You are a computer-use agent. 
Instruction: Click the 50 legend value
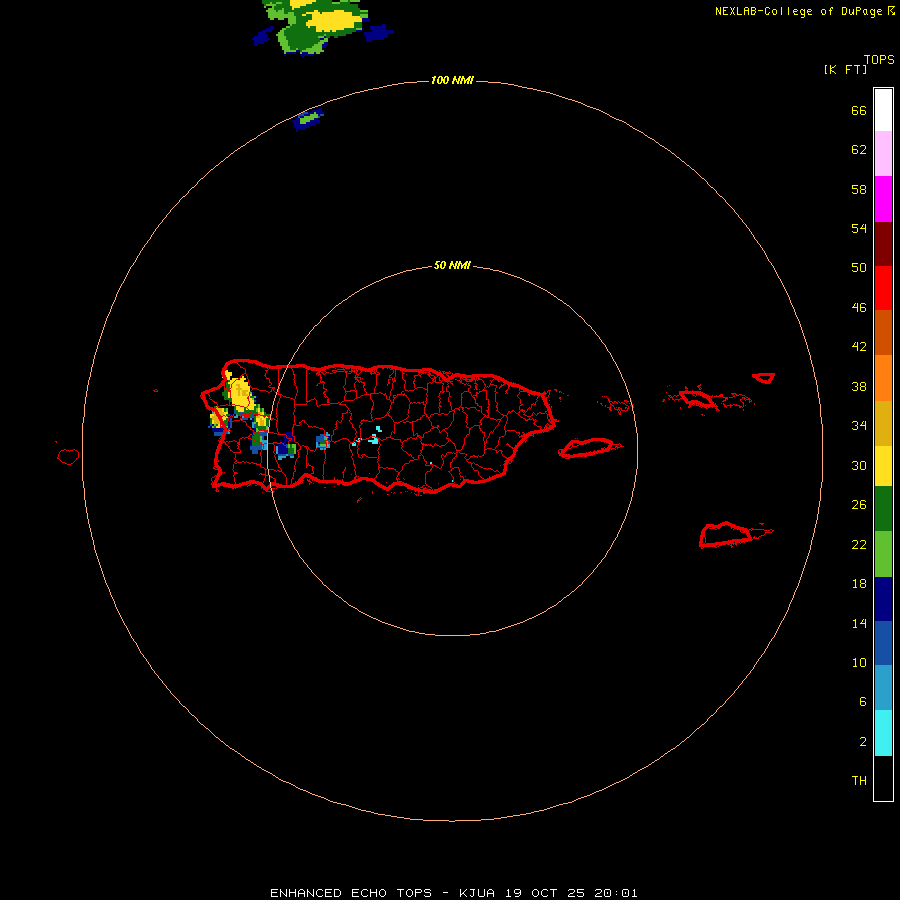pos(859,268)
